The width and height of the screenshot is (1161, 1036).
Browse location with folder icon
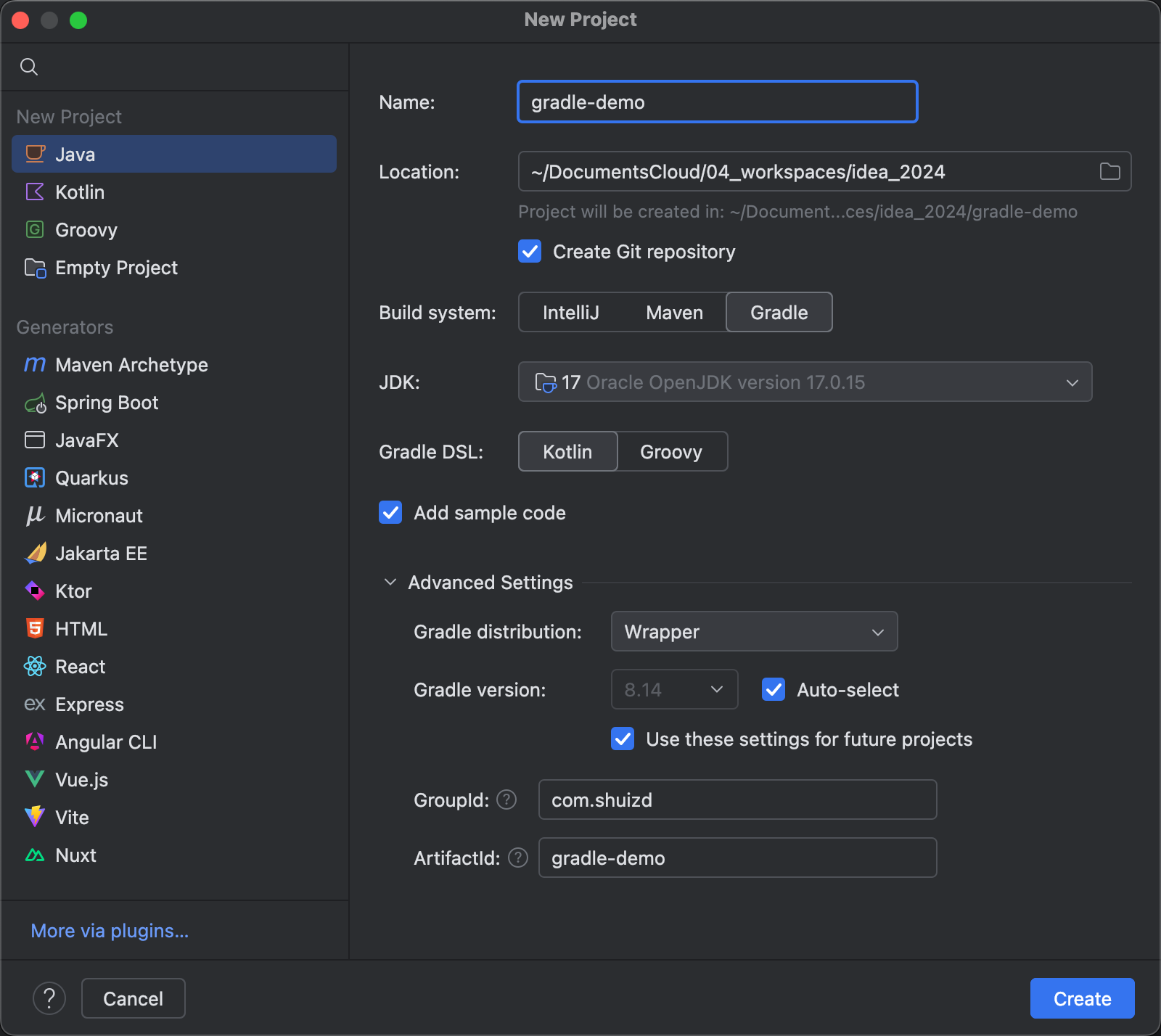[1109, 171]
